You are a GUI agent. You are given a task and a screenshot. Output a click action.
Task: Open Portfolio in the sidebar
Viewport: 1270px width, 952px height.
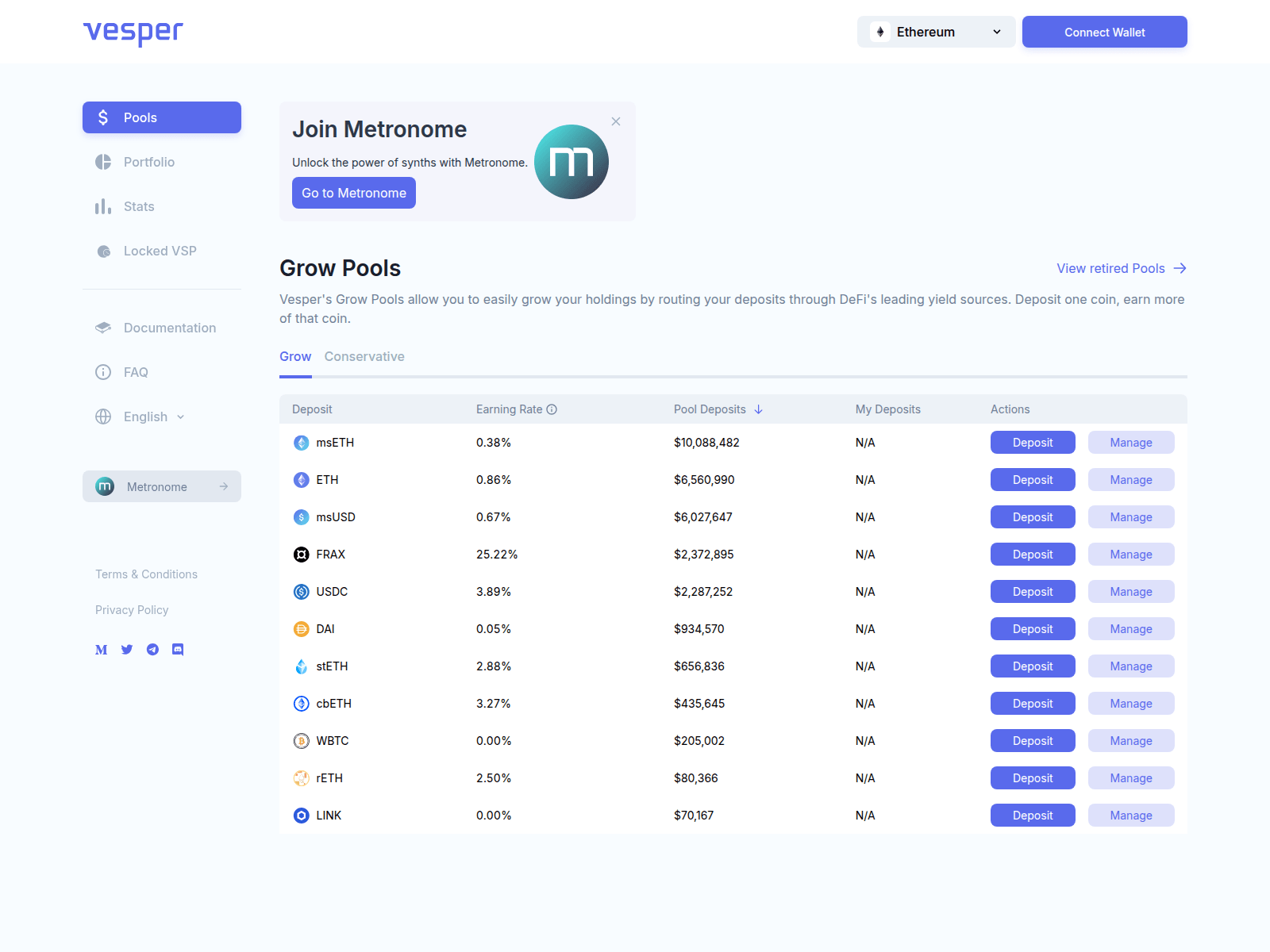coord(148,162)
